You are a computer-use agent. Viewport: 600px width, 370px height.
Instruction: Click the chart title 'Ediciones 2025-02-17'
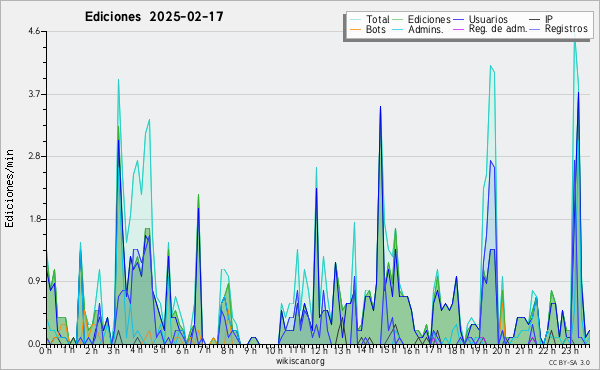point(154,17)
